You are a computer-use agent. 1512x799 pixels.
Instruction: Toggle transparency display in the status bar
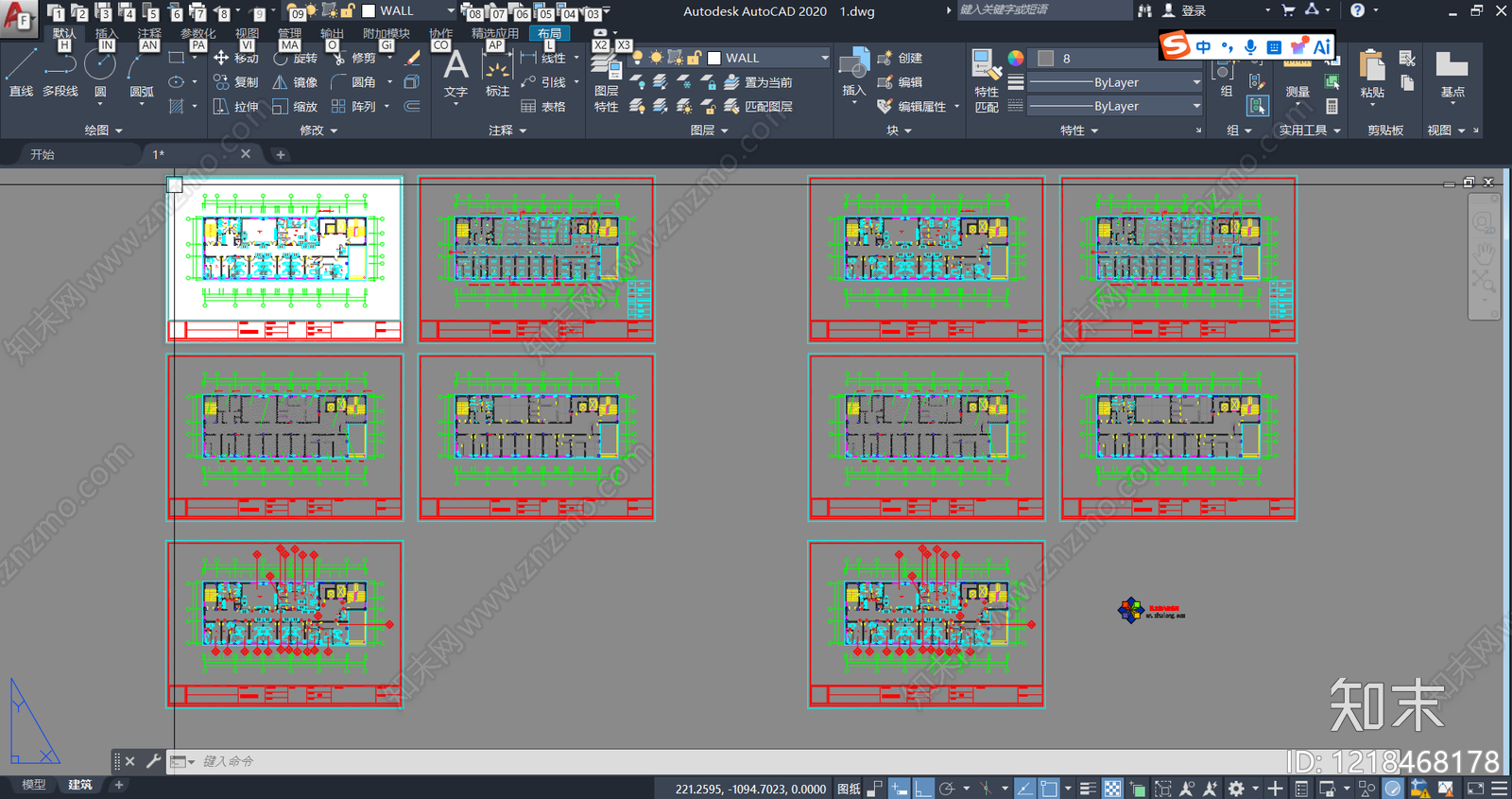click(x=1113, y=789)
